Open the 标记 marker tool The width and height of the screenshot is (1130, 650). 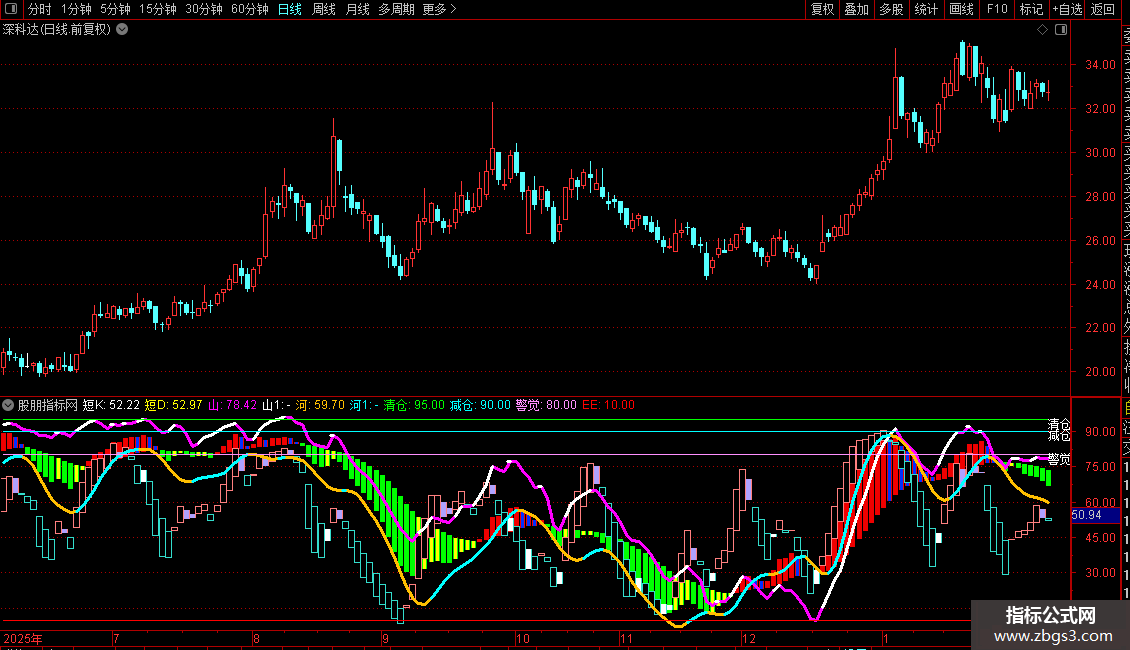click(1030, 10)
